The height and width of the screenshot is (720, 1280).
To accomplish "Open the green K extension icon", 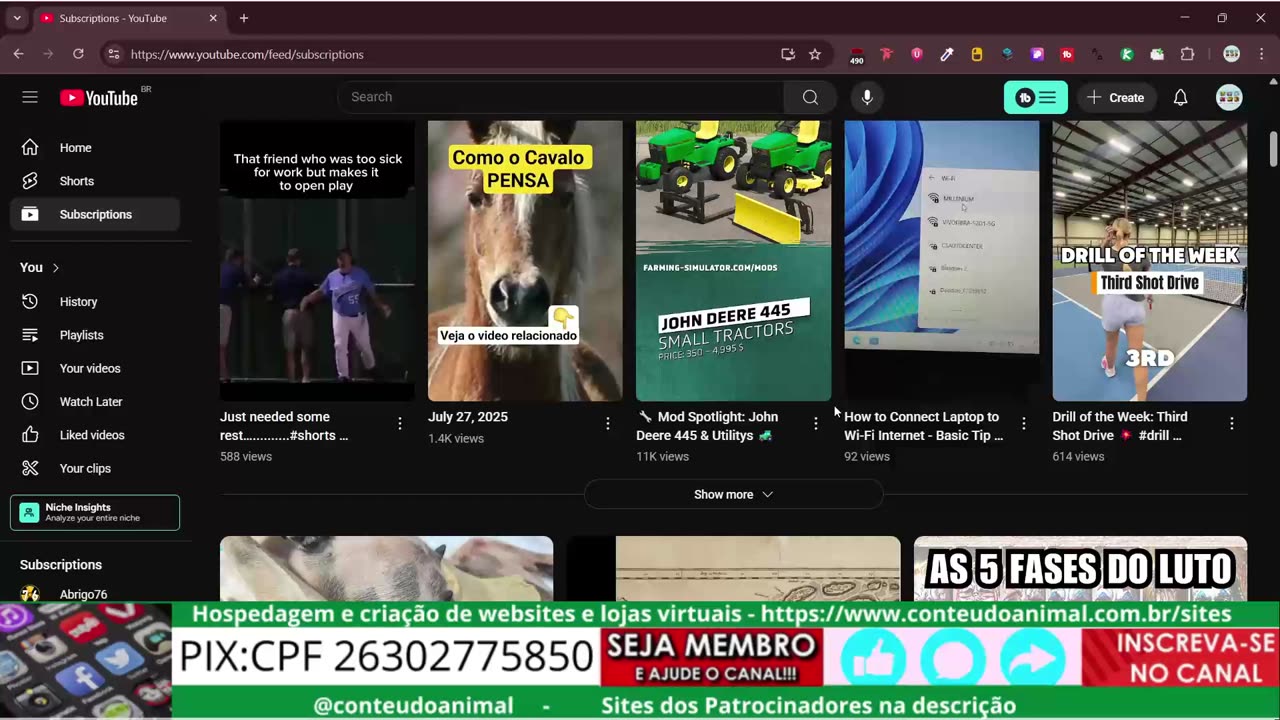I will point(1127,54).
